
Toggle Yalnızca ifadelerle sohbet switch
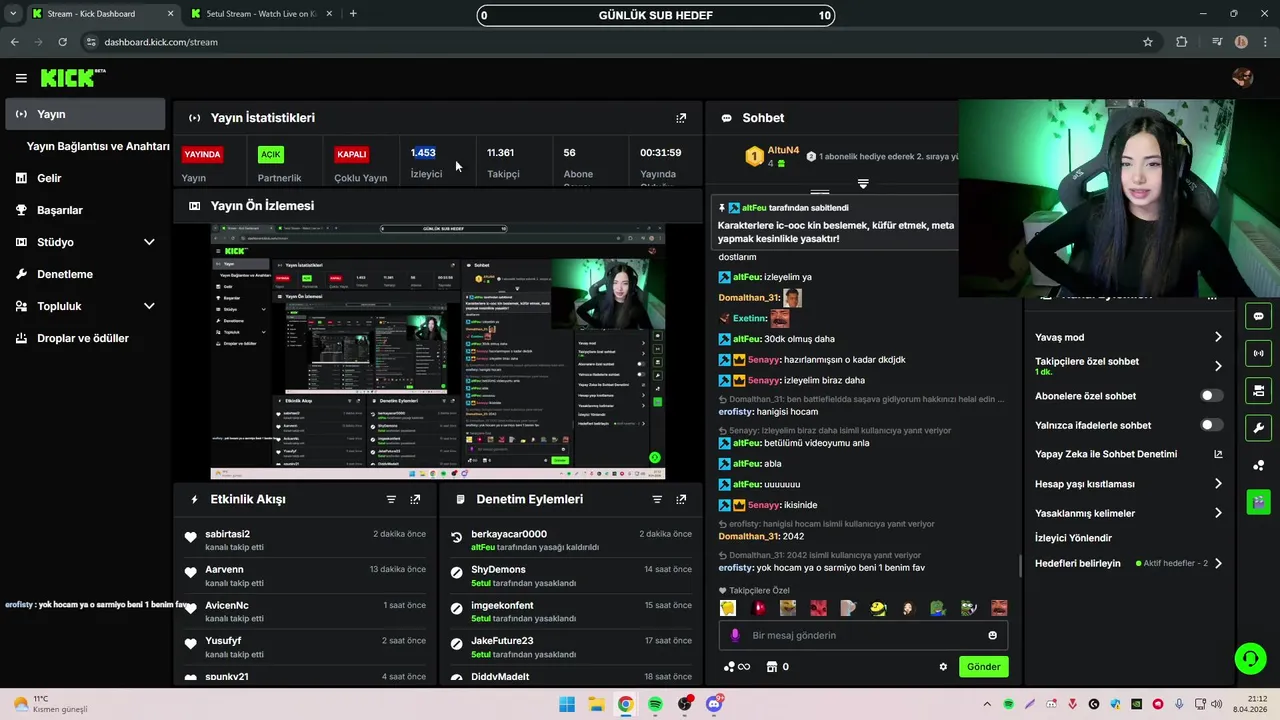coord(1212,425)
